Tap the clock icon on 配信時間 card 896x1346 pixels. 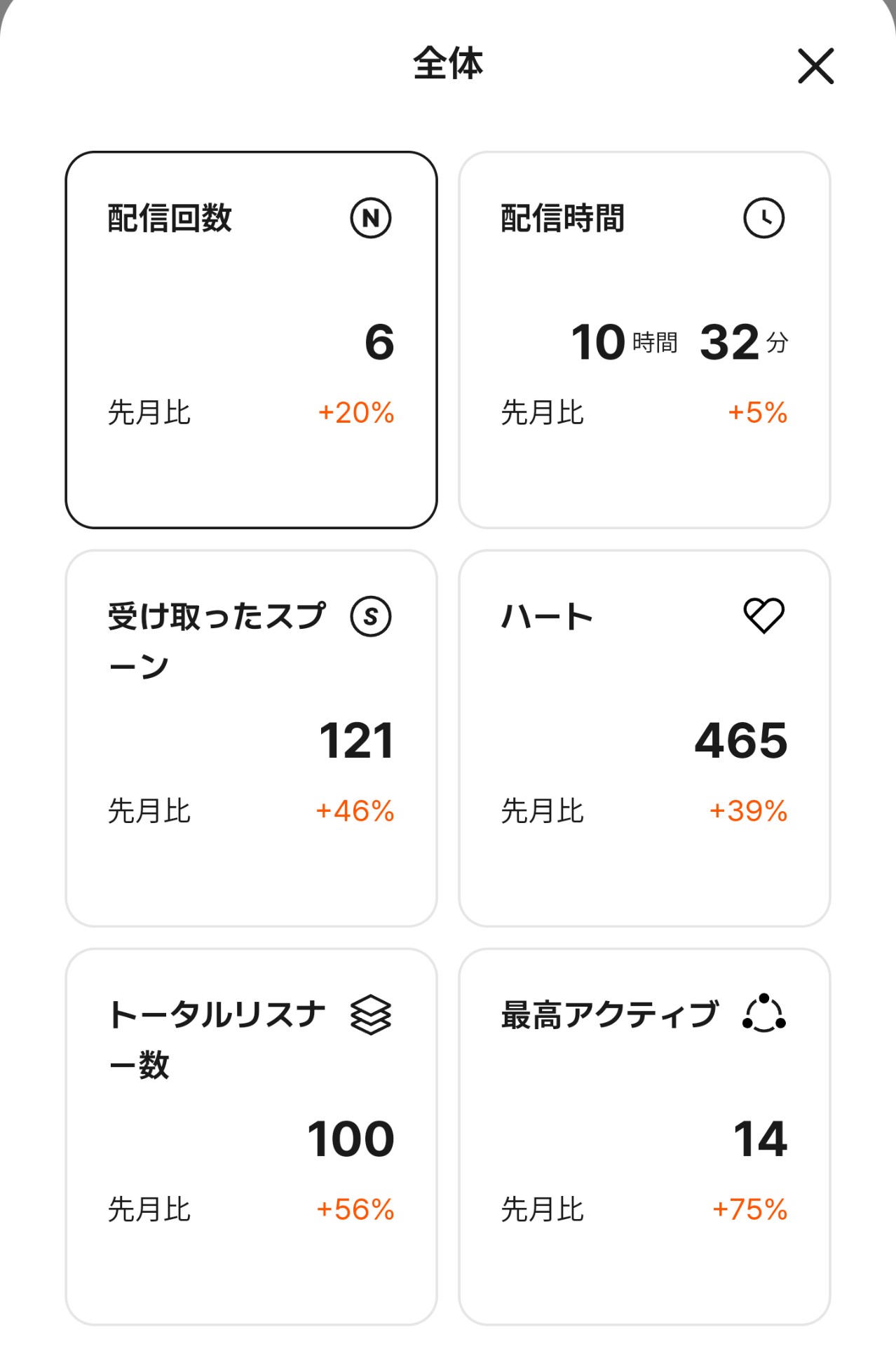click(x=763, y=218)
